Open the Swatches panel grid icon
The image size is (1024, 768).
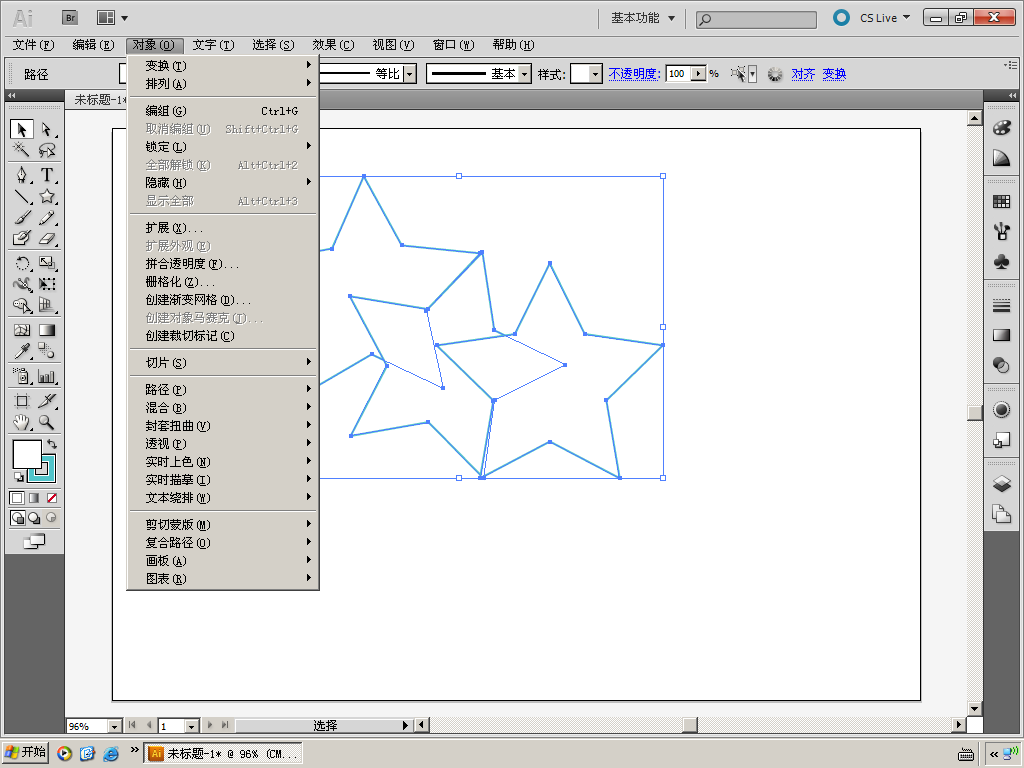pyautogui.click(x=1001, y=202)
